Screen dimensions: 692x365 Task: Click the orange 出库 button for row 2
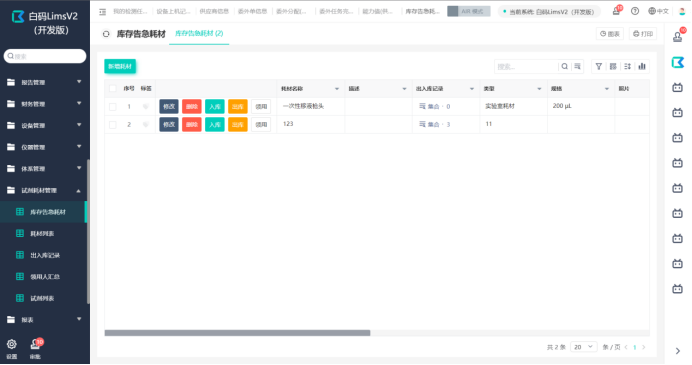237,124
